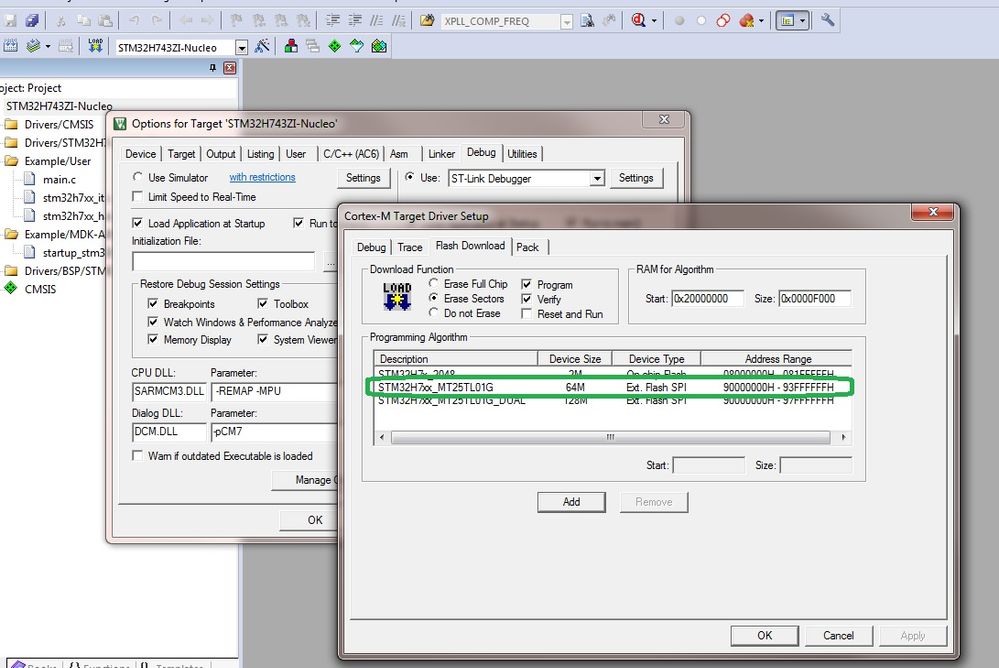The height and width of the screenshot is (668, 999).
Task: Click the Kill All Breakpoints icon
Action: 747,21
